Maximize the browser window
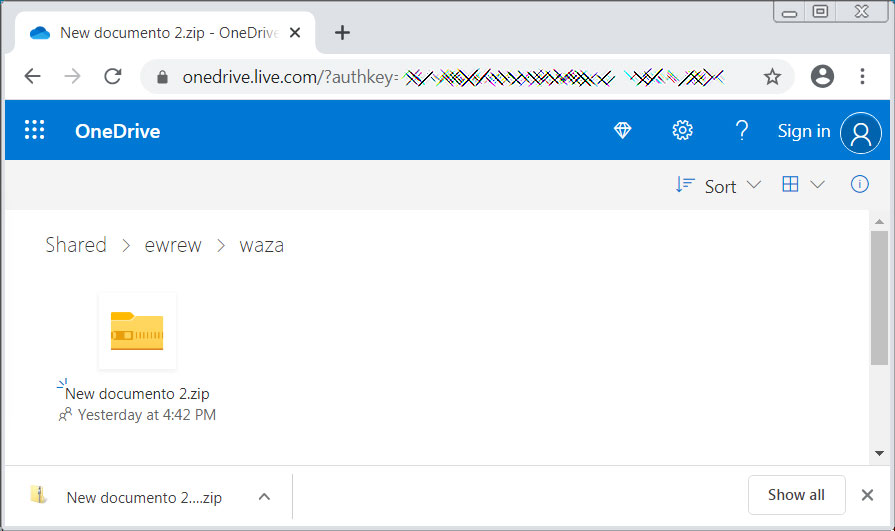 click(x=820, y=11)
